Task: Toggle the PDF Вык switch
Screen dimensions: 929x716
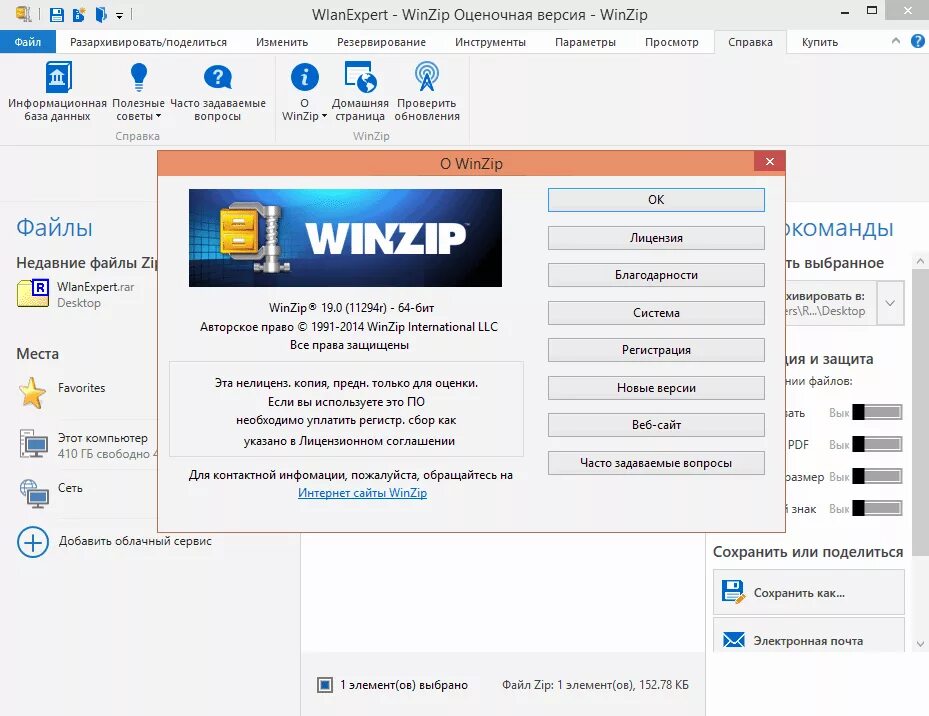Action: [x=877, y=444]
